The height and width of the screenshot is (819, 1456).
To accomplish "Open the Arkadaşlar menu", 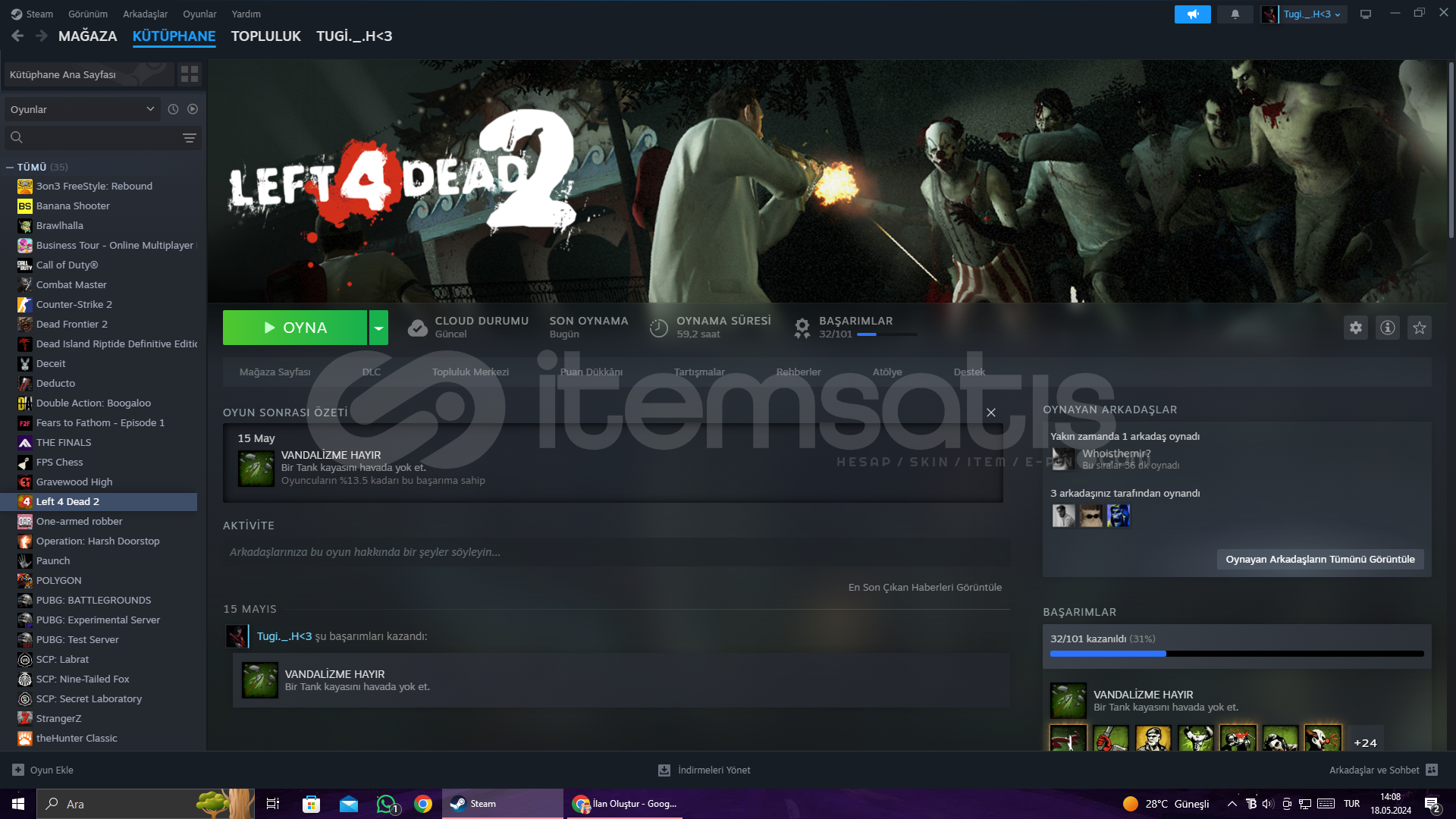I will coord(145,14).
